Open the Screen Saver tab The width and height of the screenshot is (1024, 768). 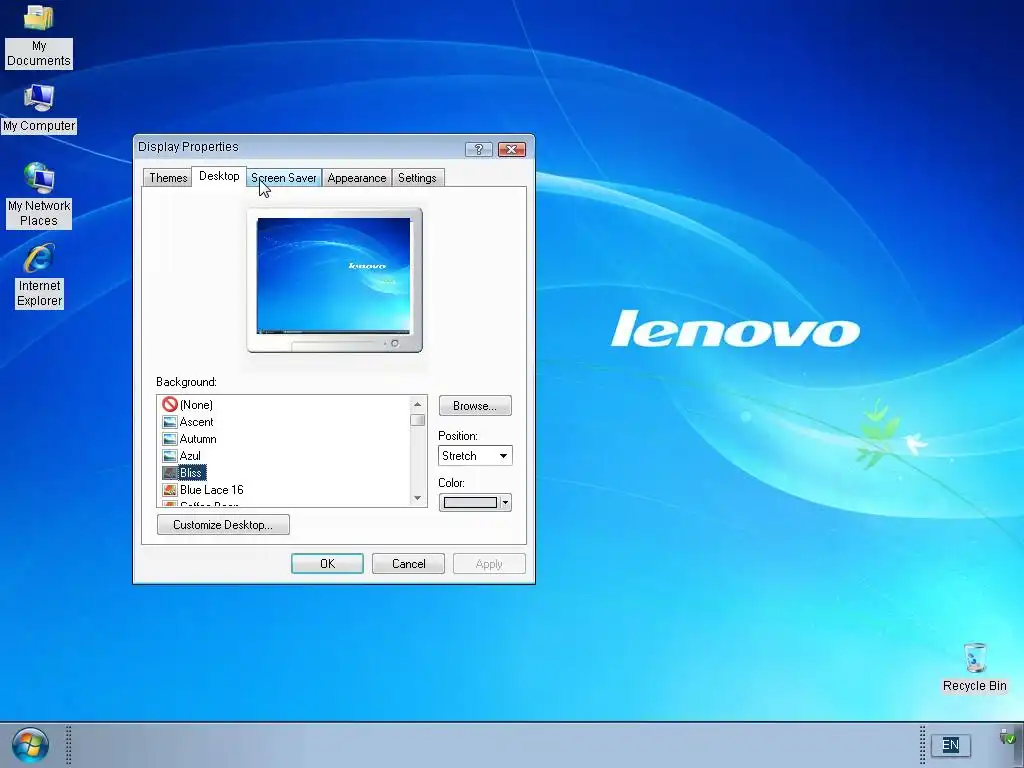tap(283, 178)
